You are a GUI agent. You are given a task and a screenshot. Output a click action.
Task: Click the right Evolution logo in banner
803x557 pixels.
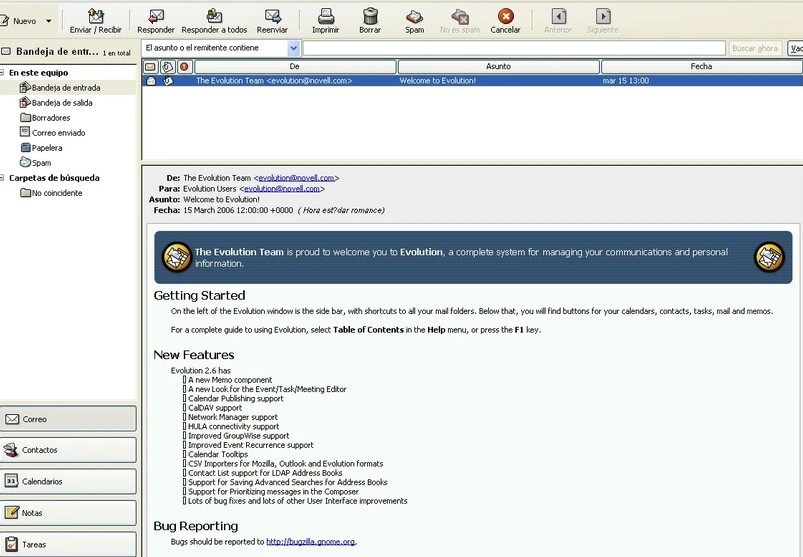(769, 257)
